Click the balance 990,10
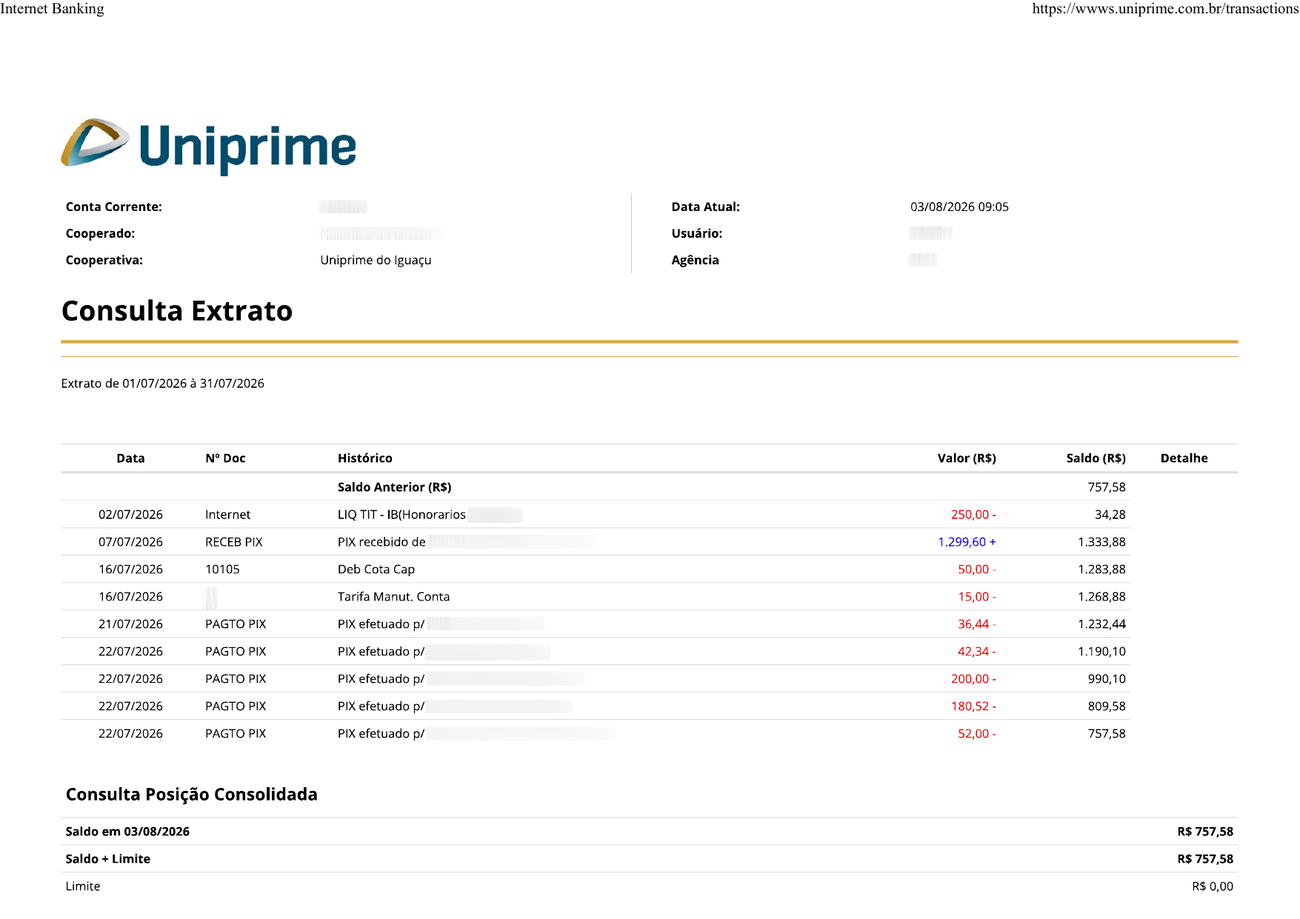The height and width of the screenshot is (919, 1300). pyautogui.click(x=1107, y=678)
